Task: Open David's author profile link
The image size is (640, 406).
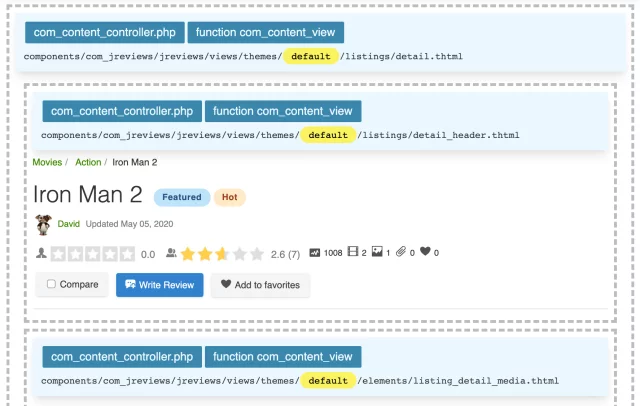Action: click(68, 224)
